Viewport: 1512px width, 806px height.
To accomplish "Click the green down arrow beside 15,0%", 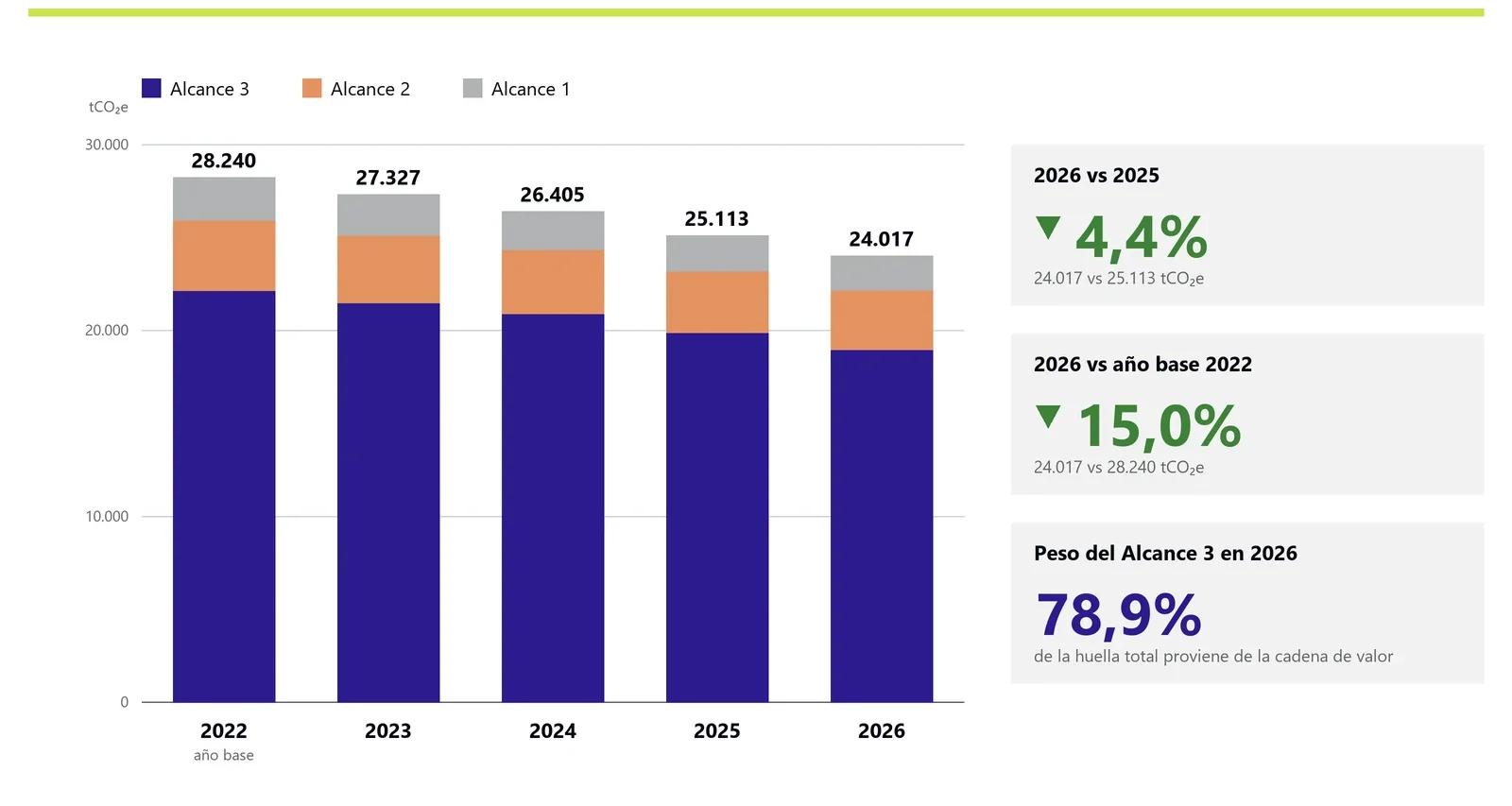I will pyautogui.click(x=1048, y=417).
